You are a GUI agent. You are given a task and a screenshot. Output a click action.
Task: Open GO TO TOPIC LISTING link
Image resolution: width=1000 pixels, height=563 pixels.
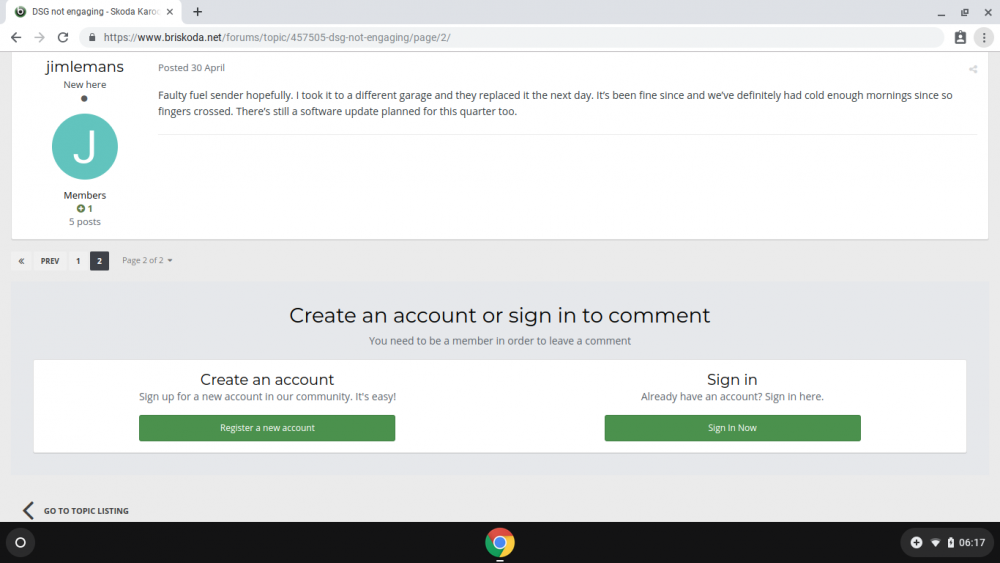pos(86,511)
